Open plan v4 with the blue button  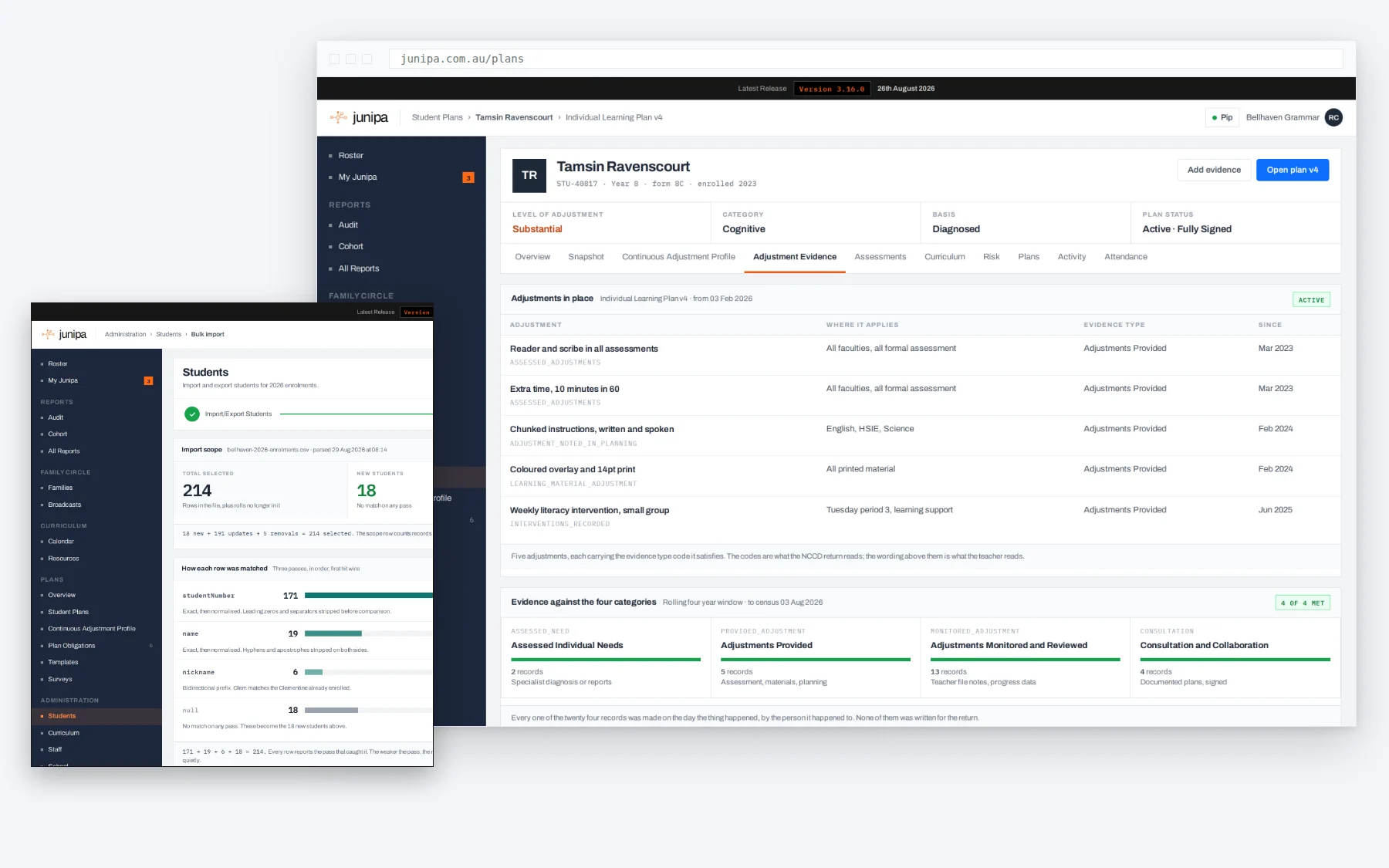1293,170
